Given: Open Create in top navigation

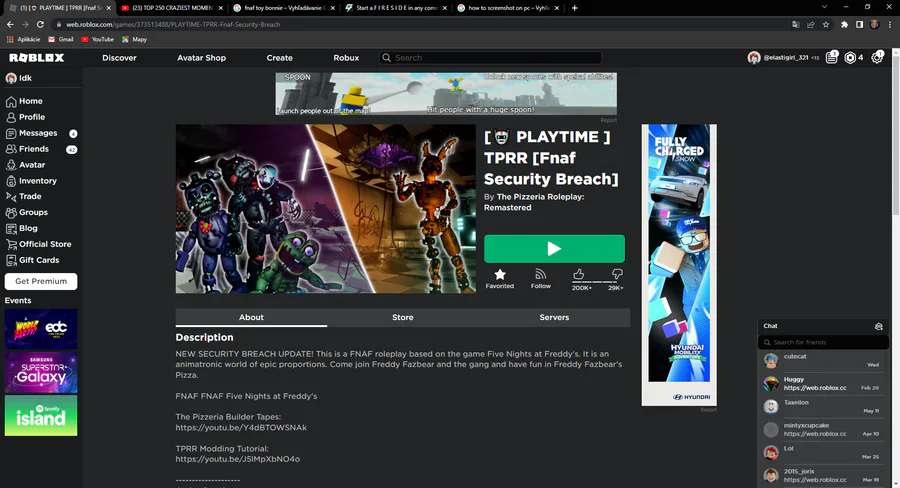Looking at the screenshot, I should point(280,58).
